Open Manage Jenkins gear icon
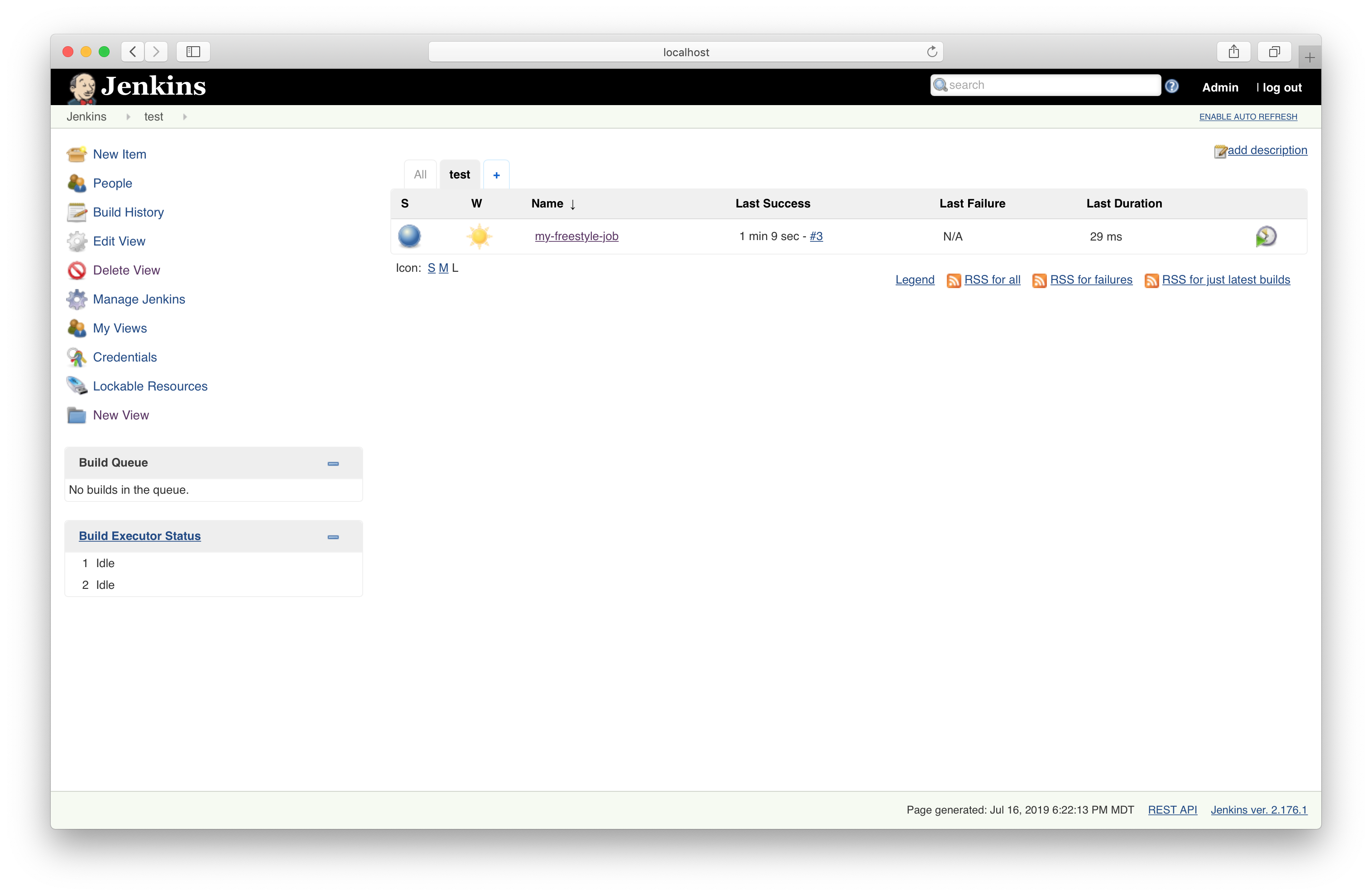1372x896 pixels. coord(76,299)
